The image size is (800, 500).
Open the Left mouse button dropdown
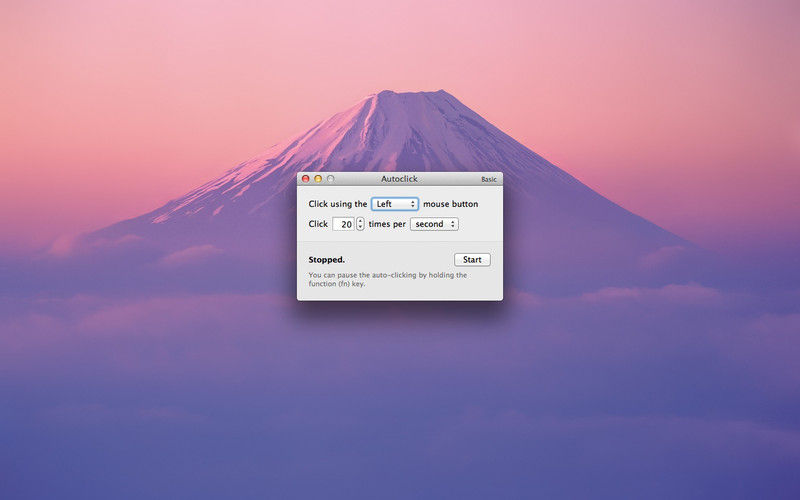[395, 204]
